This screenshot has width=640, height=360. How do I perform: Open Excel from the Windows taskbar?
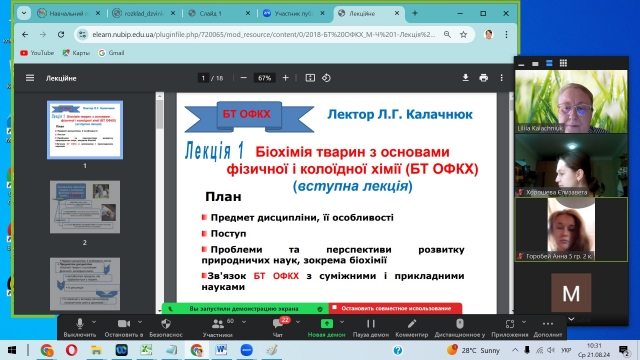(x=146, y=350)
